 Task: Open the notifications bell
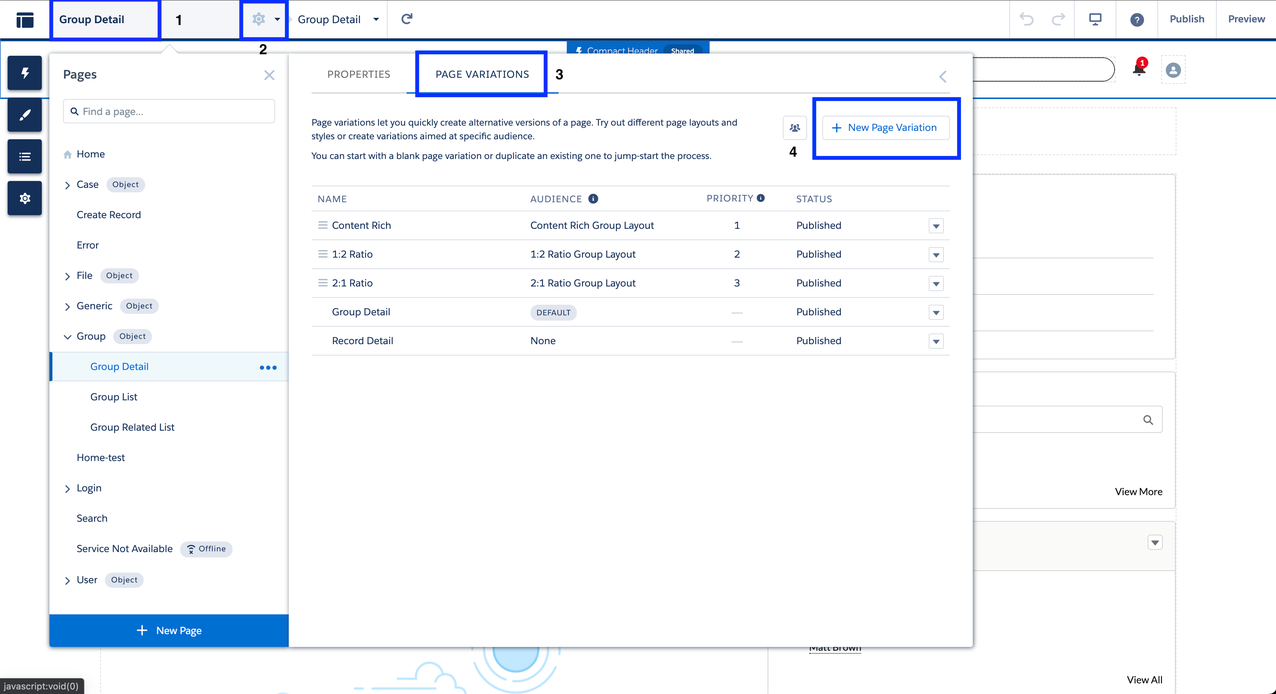pyautogui.click(x=1139, y=69)
